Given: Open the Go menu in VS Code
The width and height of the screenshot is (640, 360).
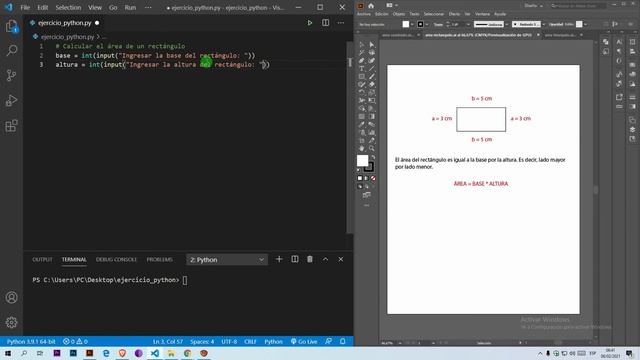Looking at the screenshot, I should [x=113, y=7].
